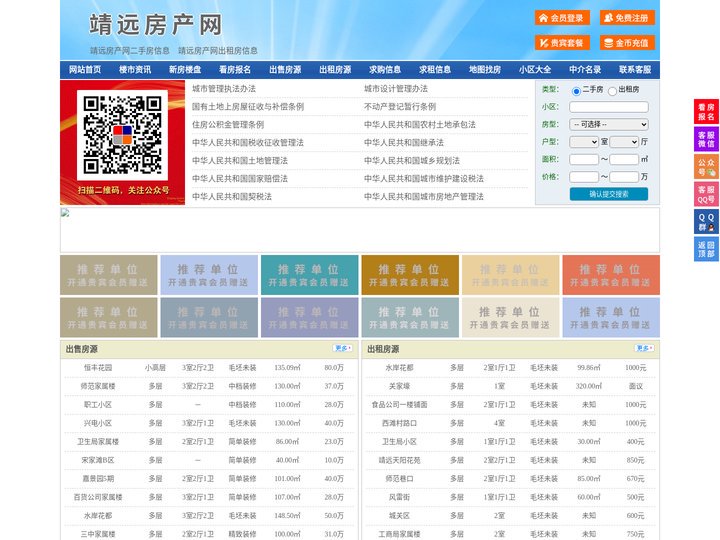Click the 客服微信 floating sidebar icon

point(706,139)
